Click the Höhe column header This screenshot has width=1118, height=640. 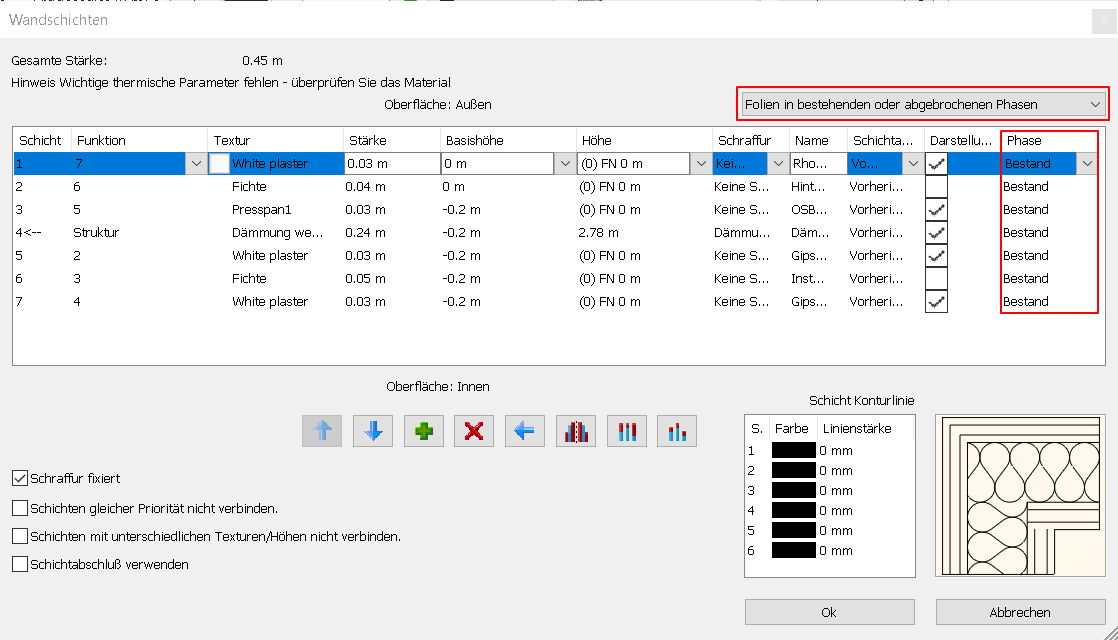coord(644,140)
